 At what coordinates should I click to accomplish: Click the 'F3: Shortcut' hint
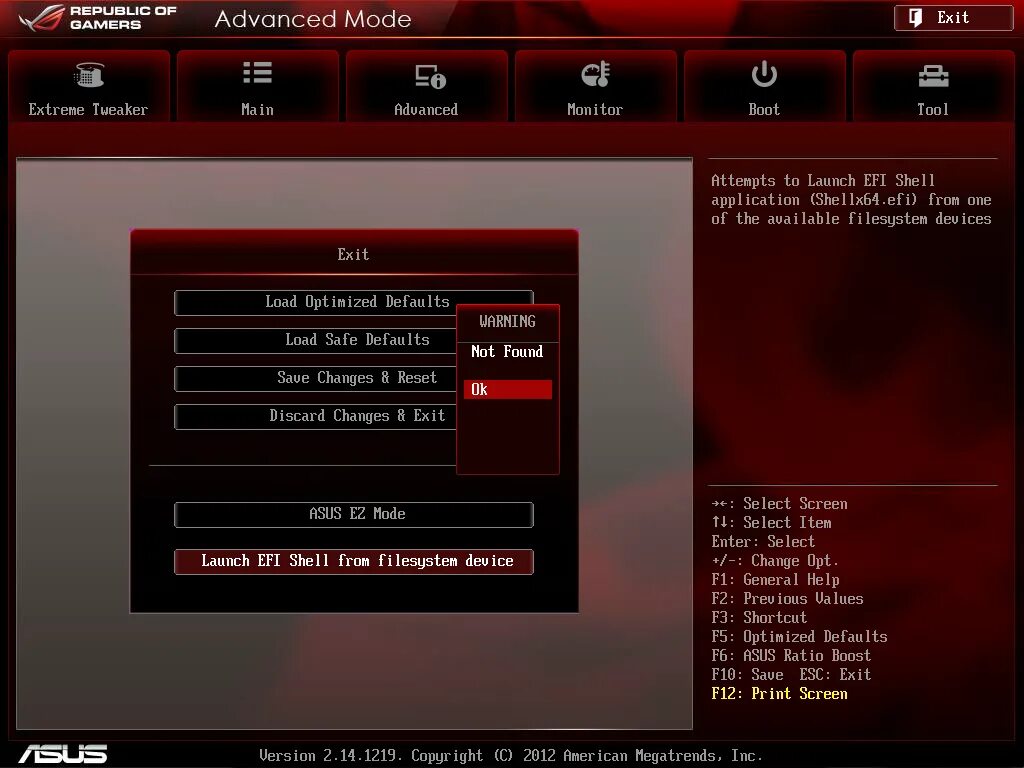coord(759,617)
